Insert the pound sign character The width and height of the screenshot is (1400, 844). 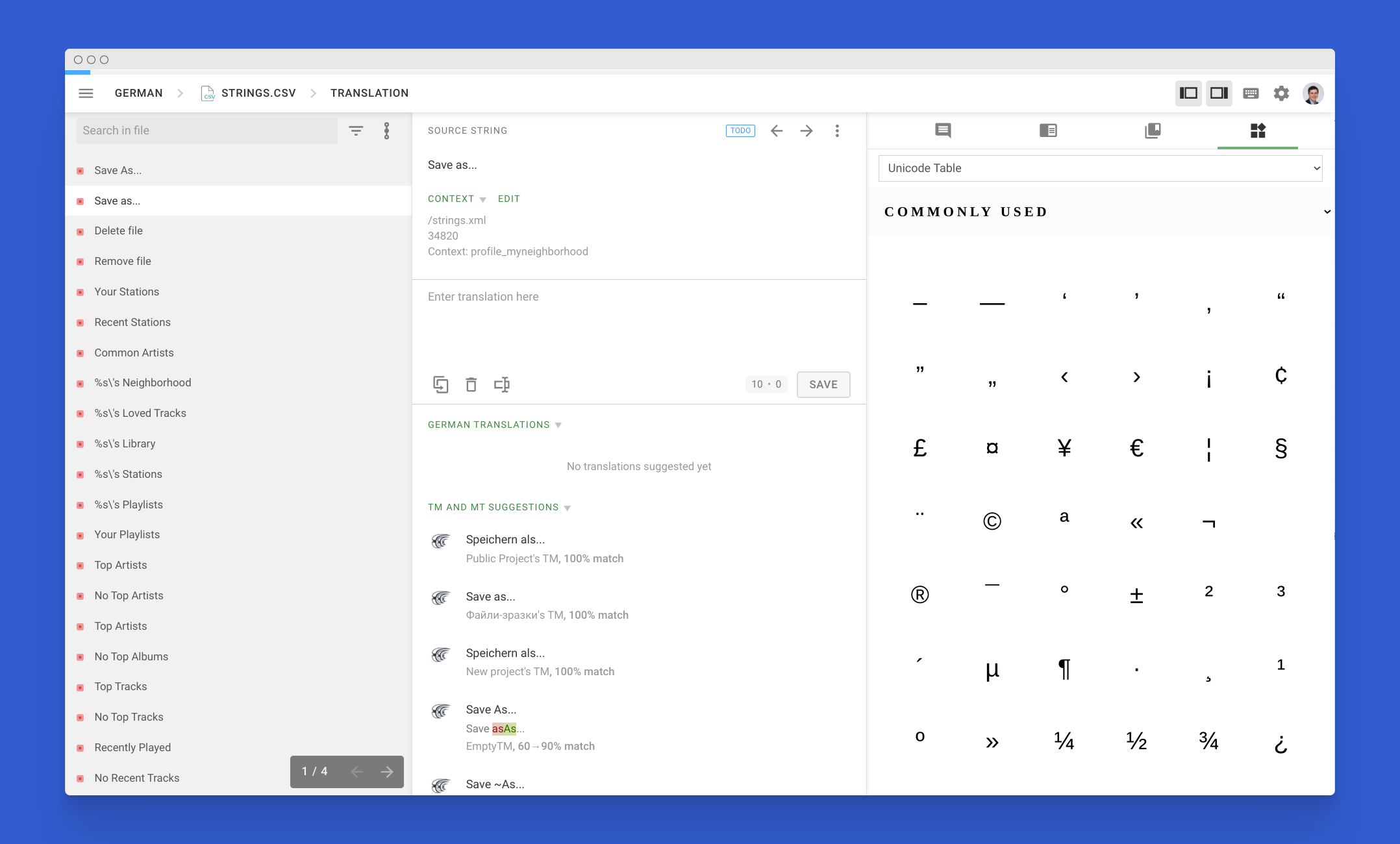click(919, 448)
